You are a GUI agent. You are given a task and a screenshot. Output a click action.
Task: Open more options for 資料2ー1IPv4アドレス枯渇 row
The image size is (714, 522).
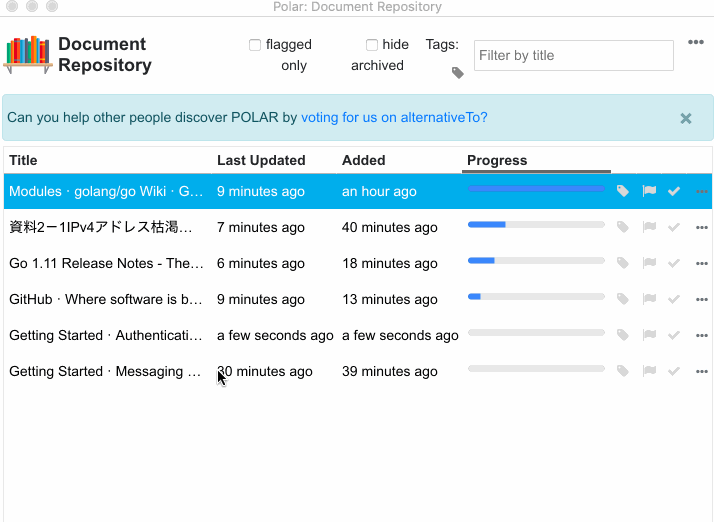[702, 227]
